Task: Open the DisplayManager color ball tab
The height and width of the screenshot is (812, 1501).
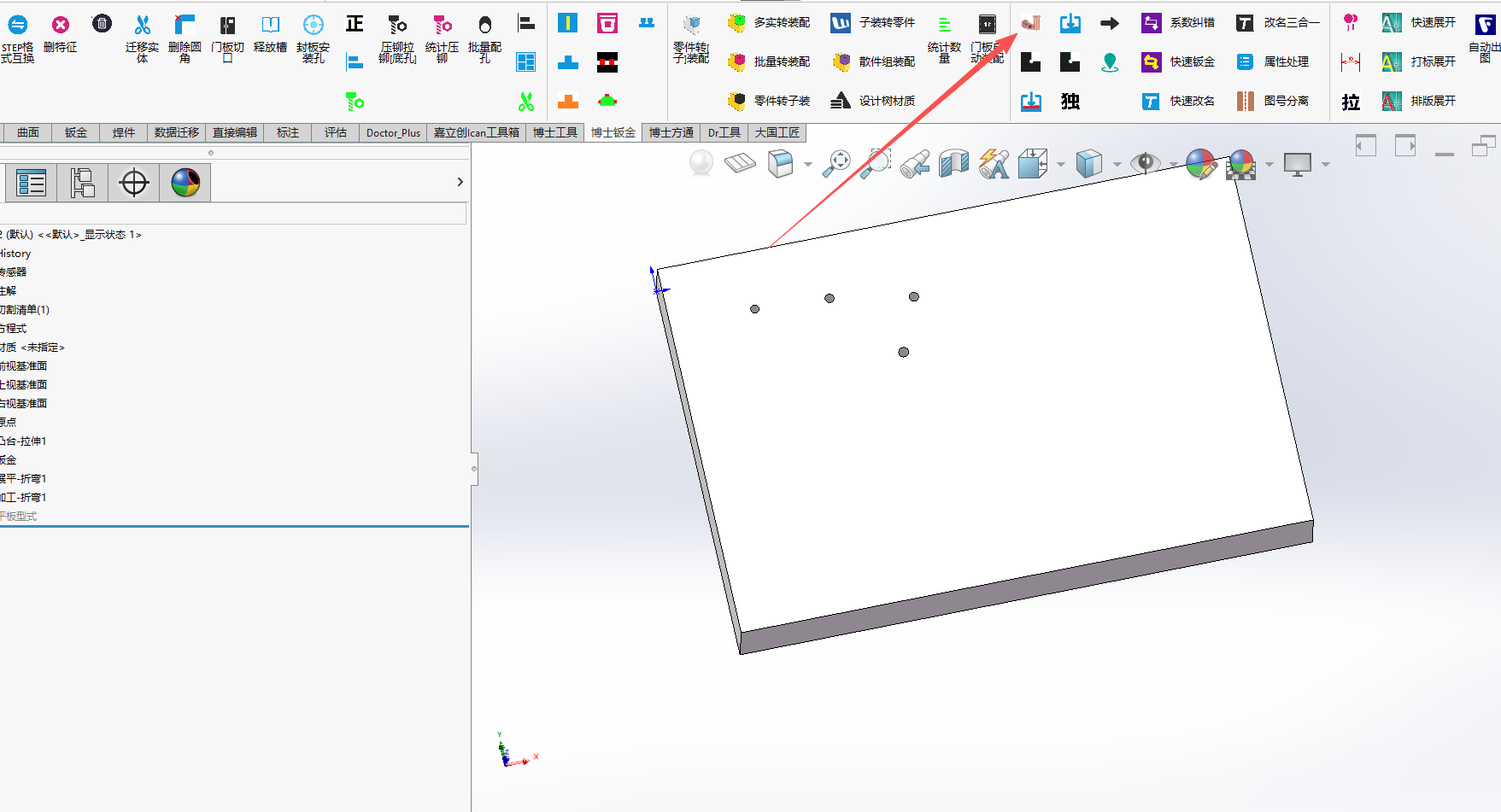Action: [x=185, y=183]
